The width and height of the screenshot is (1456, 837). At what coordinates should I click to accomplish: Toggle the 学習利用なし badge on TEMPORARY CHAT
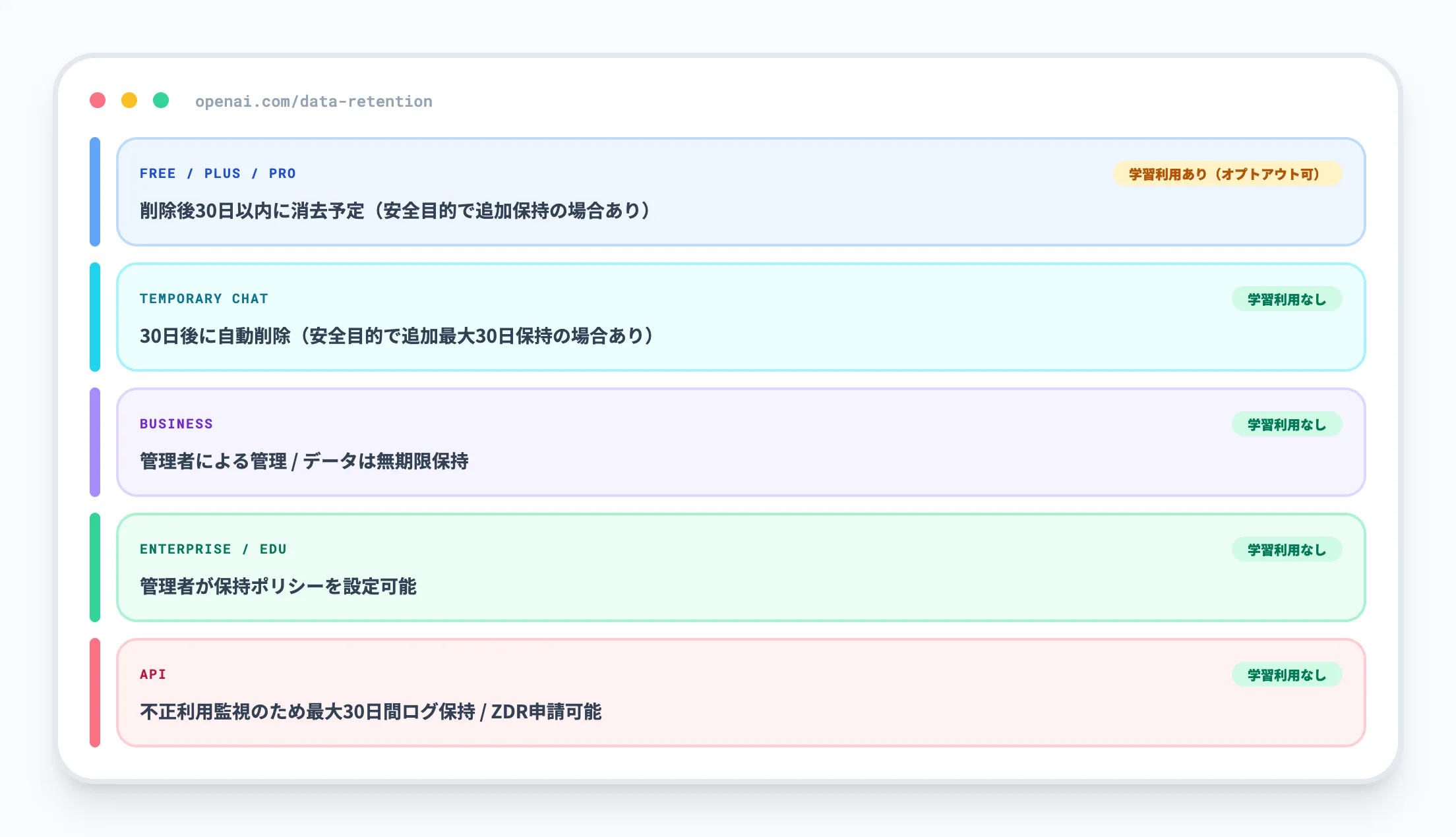tap(1287, 299)
